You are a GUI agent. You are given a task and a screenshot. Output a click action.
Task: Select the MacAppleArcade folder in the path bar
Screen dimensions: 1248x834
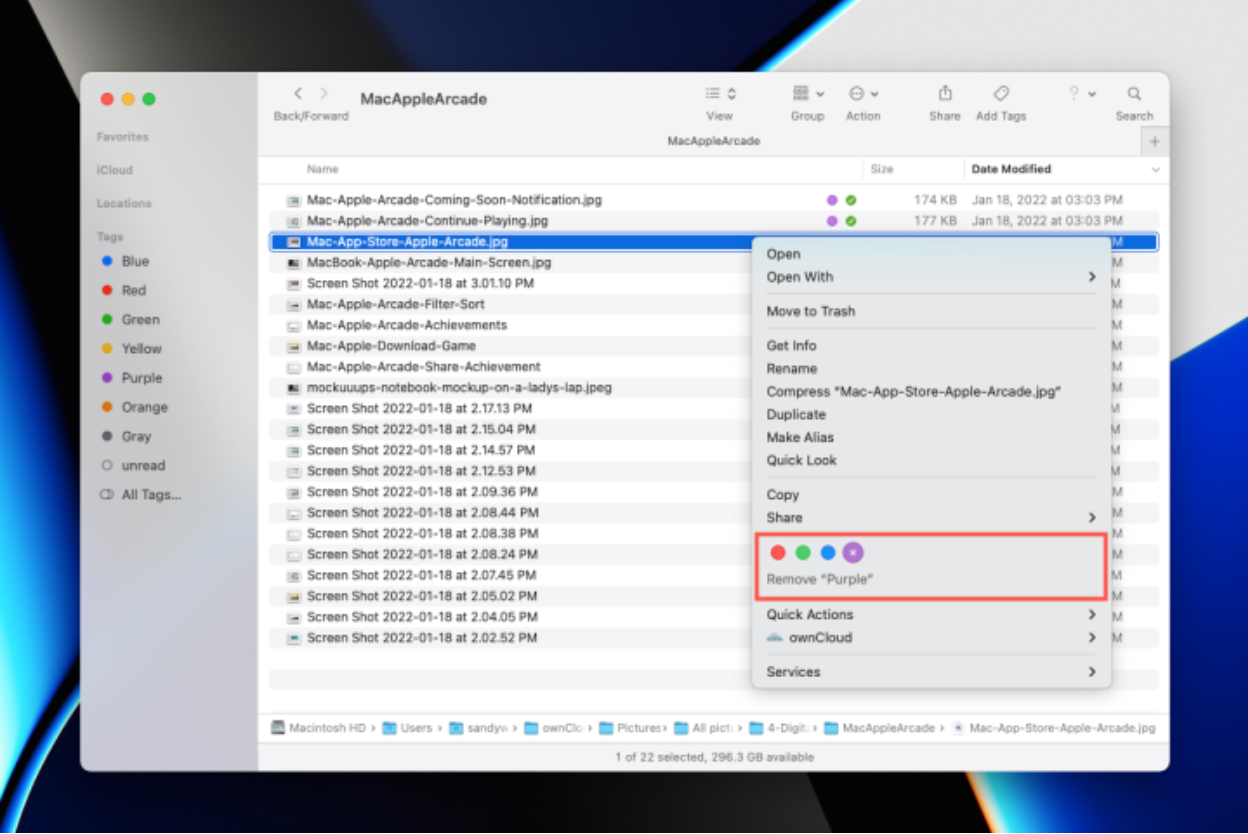point(880,728)
